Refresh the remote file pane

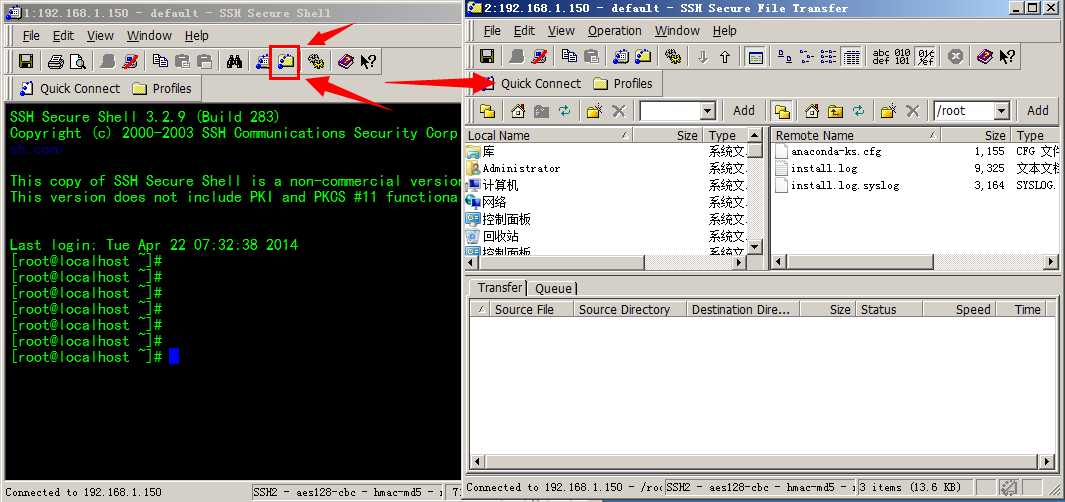859,111
